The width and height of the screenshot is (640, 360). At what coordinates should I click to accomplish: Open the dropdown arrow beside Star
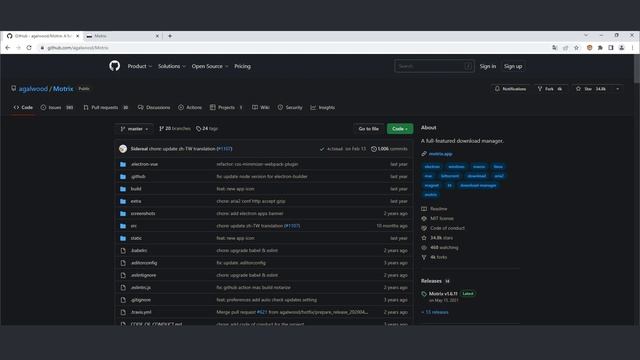[618, 89]
